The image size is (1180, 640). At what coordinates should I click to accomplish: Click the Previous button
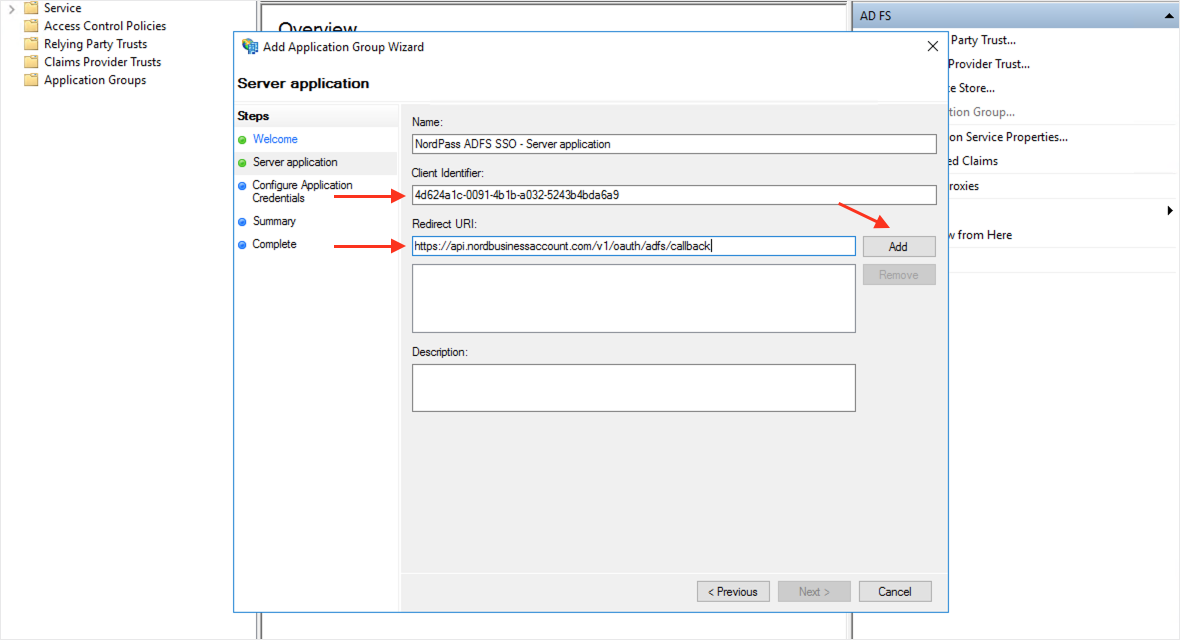pyautogui.click(x=733, y=592)
